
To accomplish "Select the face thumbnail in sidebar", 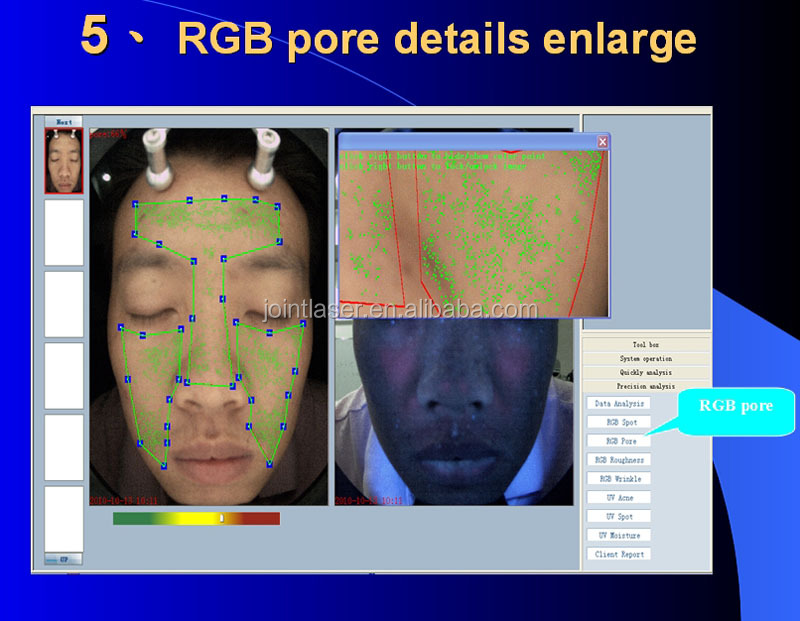I will [x=64, y=161].
